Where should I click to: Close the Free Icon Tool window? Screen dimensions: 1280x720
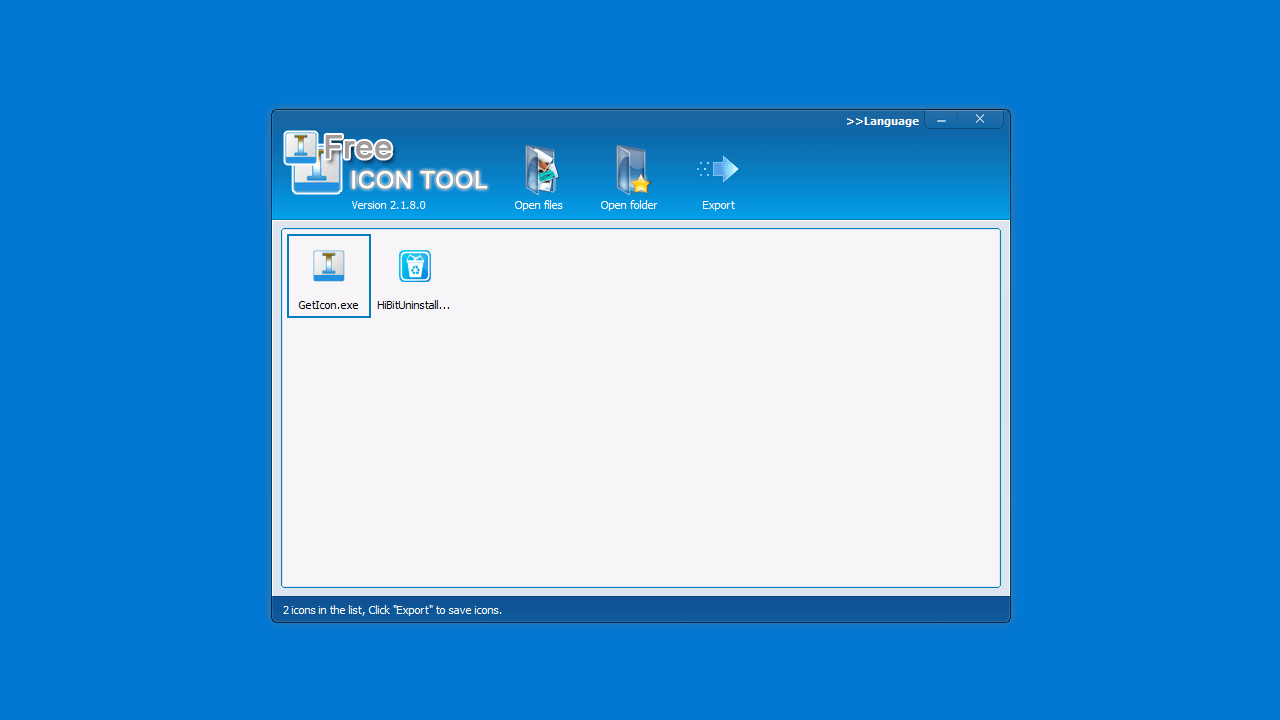pos(980,119)
